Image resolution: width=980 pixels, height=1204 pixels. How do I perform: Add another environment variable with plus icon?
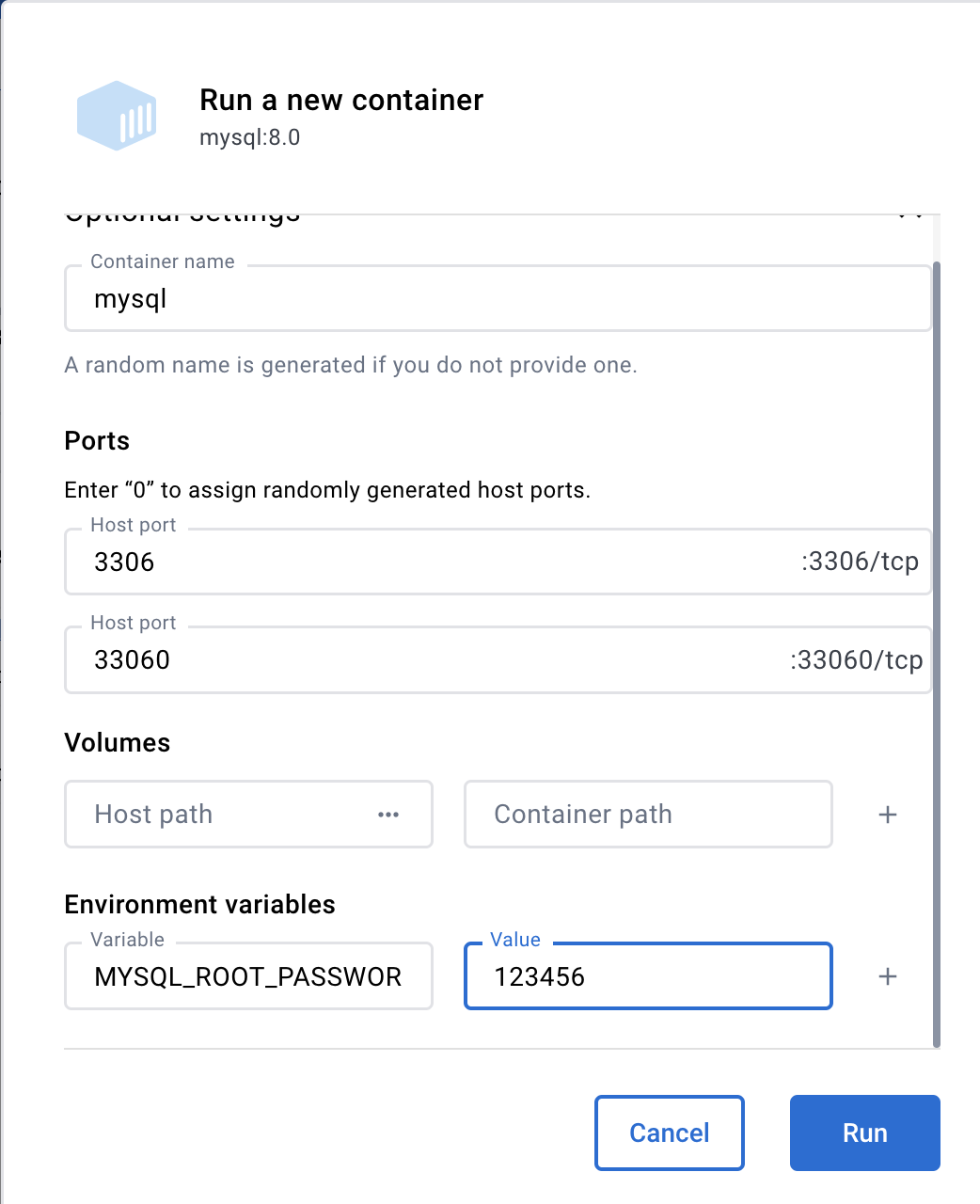coord(888,976)
